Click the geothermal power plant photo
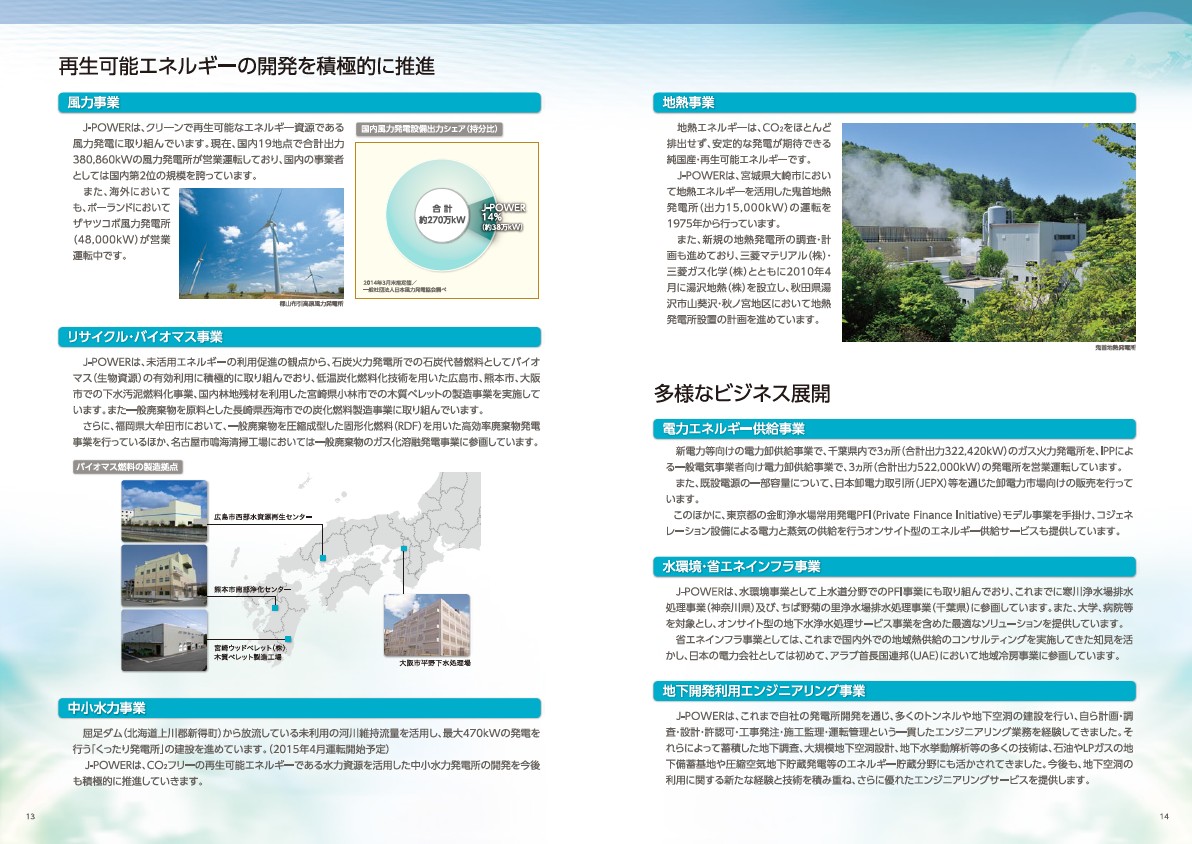Screen dimensions: 1192x844 pos(989,233)
